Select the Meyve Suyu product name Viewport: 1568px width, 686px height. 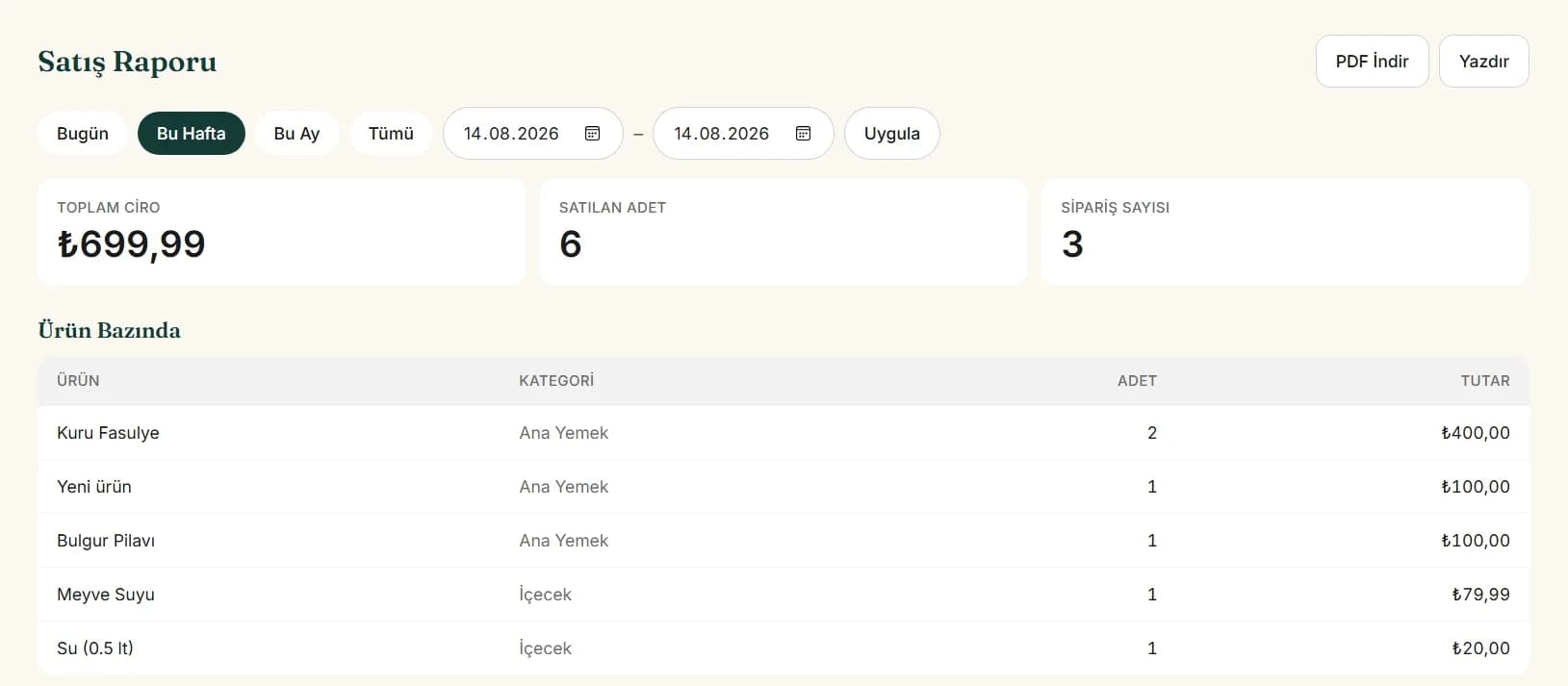click(x=106, y=595)
